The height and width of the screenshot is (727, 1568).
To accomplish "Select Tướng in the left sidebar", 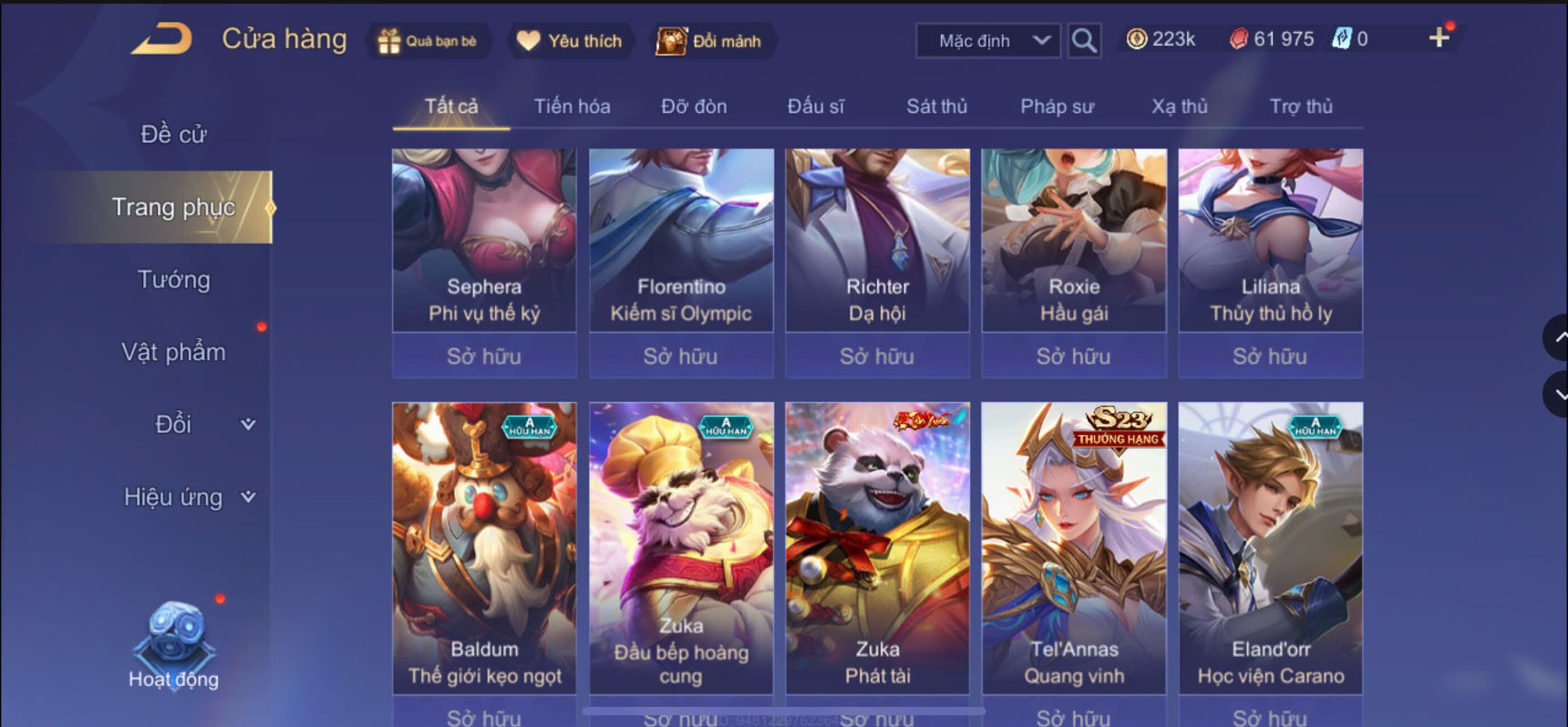I will tap(173, 279).
